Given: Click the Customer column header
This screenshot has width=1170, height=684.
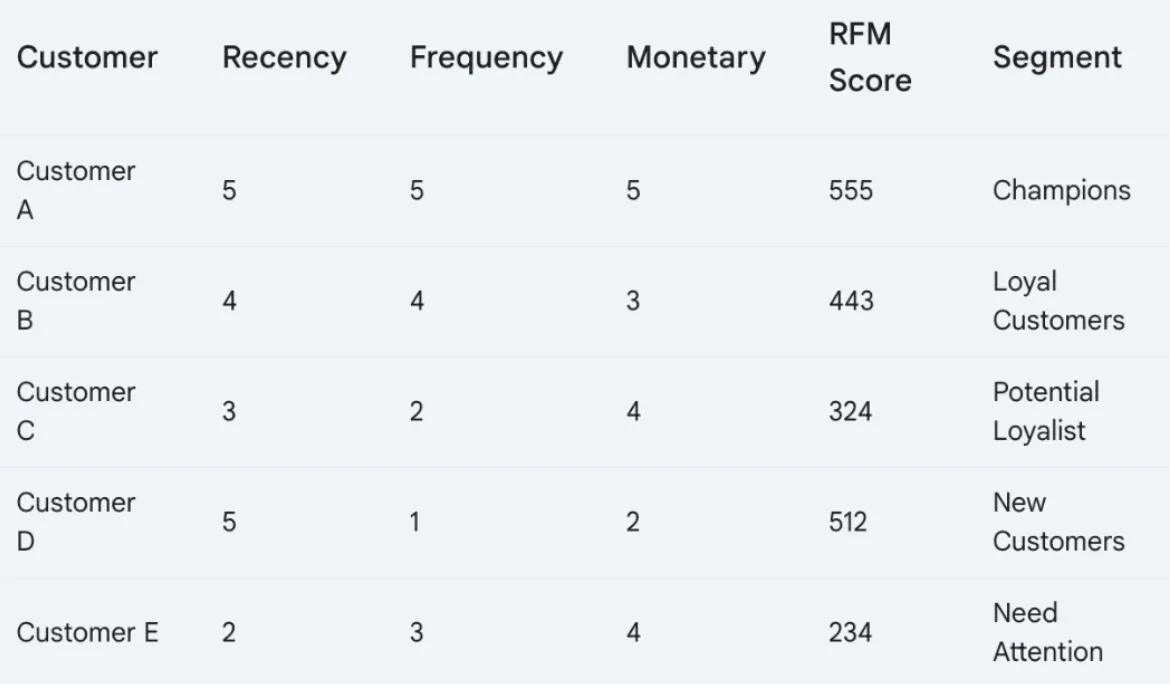Looking at the screenshot, I should [87, 57].
